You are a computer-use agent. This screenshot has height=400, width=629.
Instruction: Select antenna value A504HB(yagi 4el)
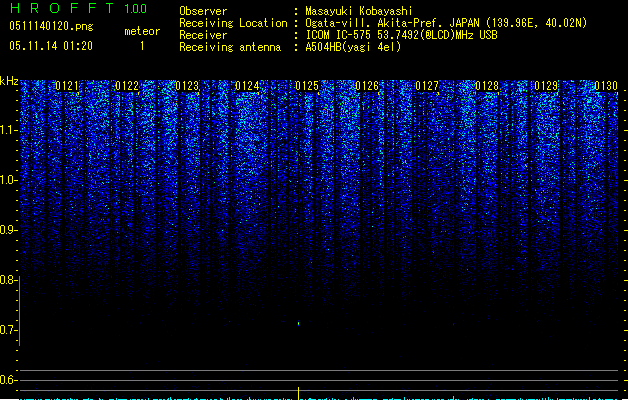353,47
